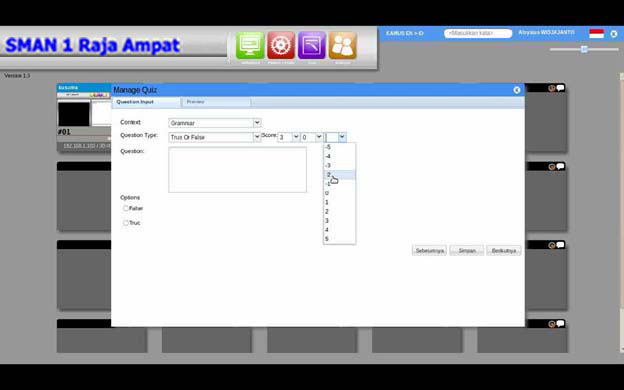Open the red gear settings icon
The height and width of the screenshot is (390, 624).
click(x=281, y=45)
